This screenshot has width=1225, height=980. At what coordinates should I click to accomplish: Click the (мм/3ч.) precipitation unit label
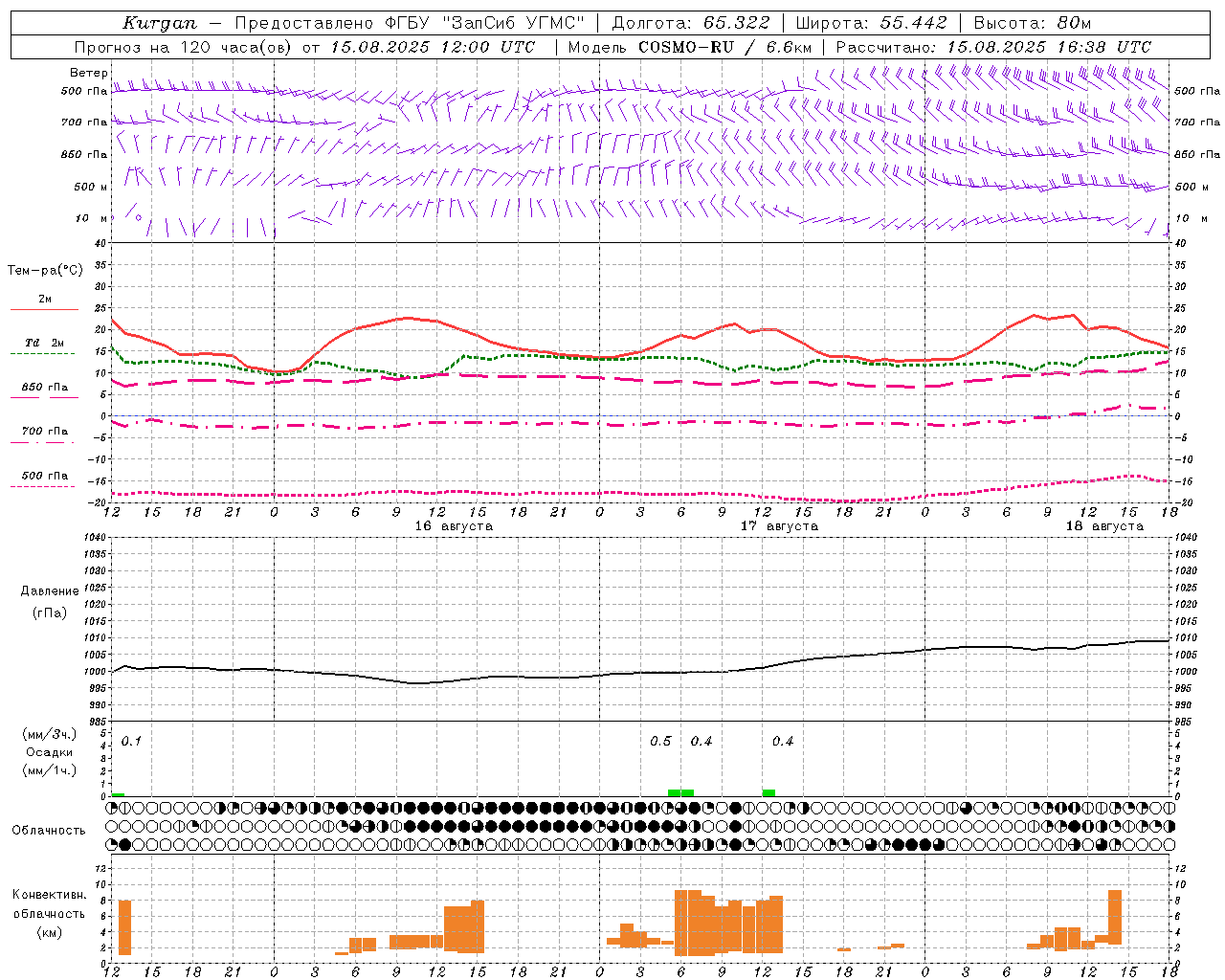click(50, 734)
